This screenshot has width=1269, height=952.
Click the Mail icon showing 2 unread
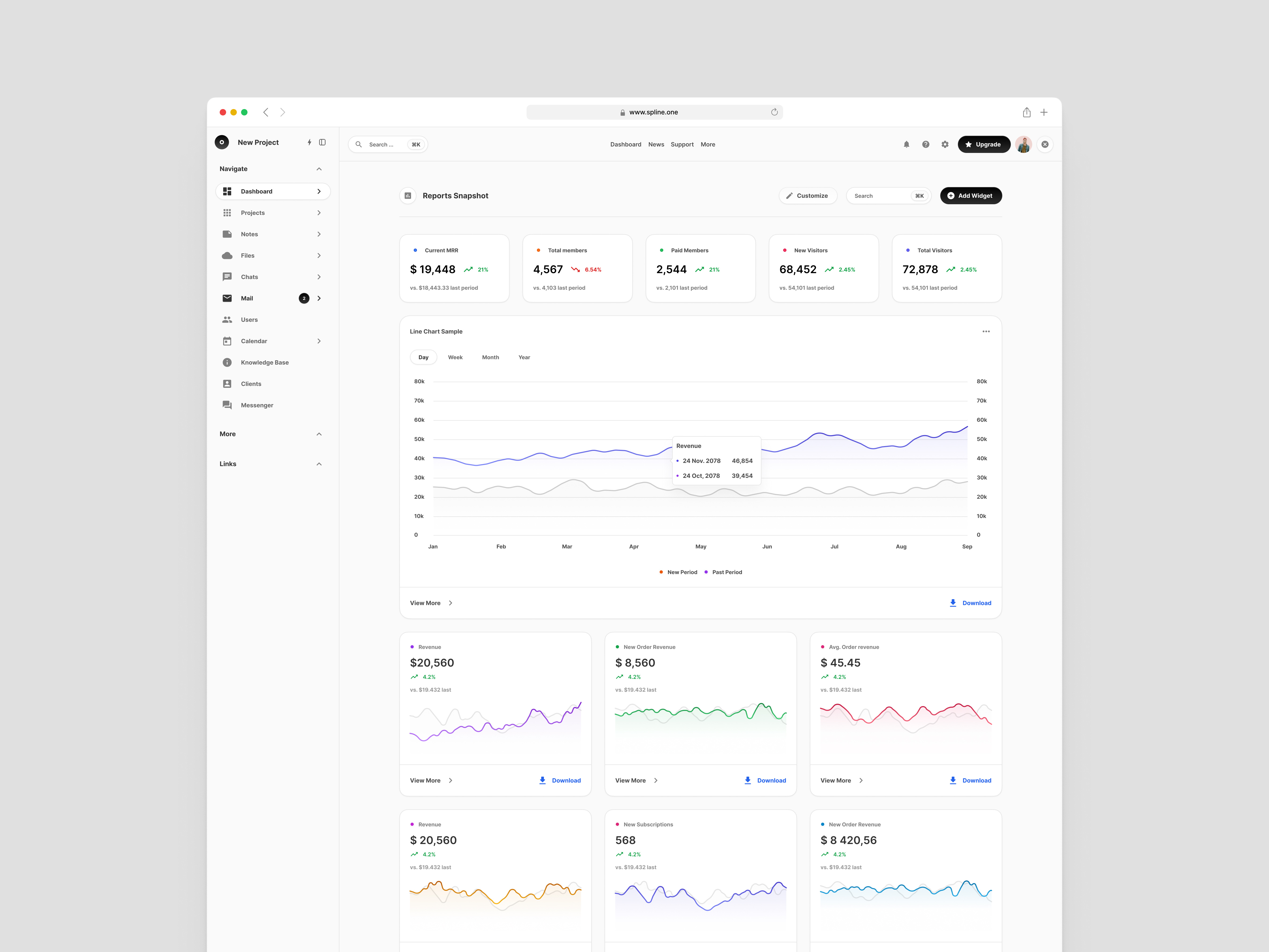click(x=228, y=298)
